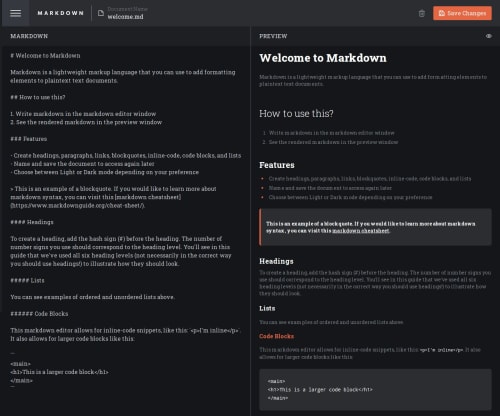Click editor line '2. See the rendered markdown'

pyautogui.click(x=86, y=122)
